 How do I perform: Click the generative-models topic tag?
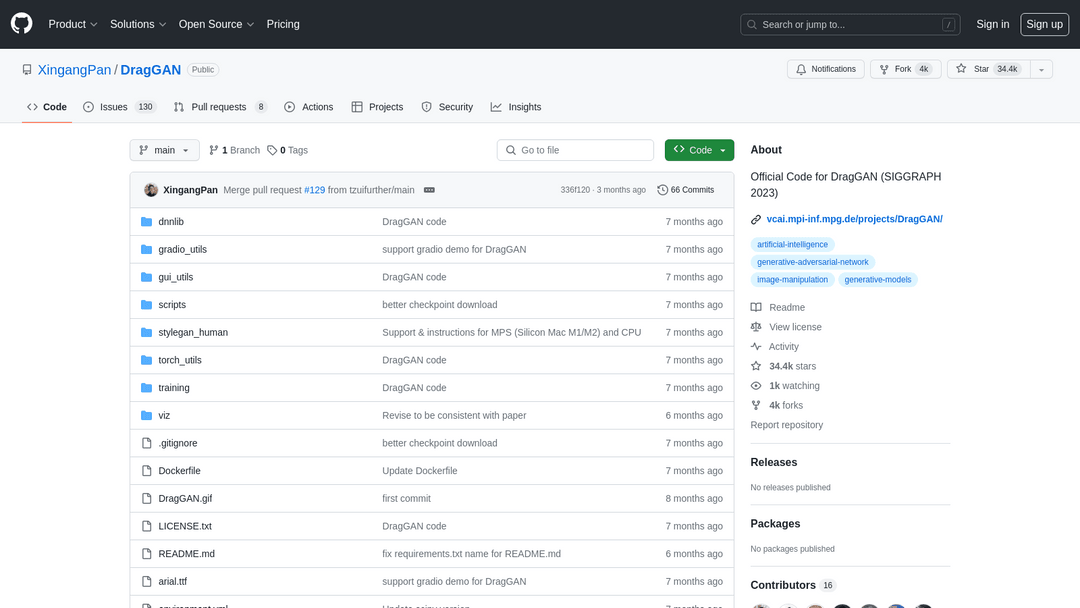coord(878,280)
